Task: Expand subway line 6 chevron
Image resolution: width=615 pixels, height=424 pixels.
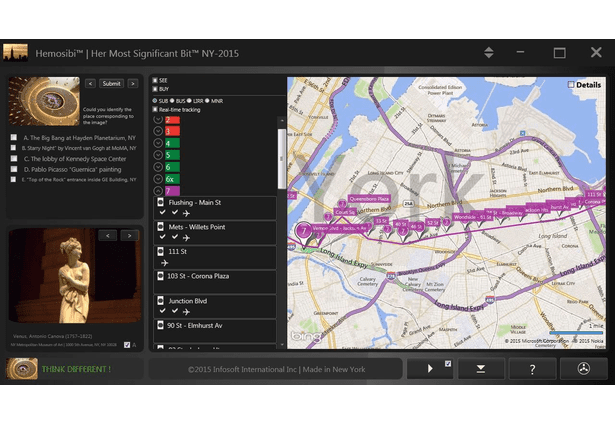Action: [158, 167]
